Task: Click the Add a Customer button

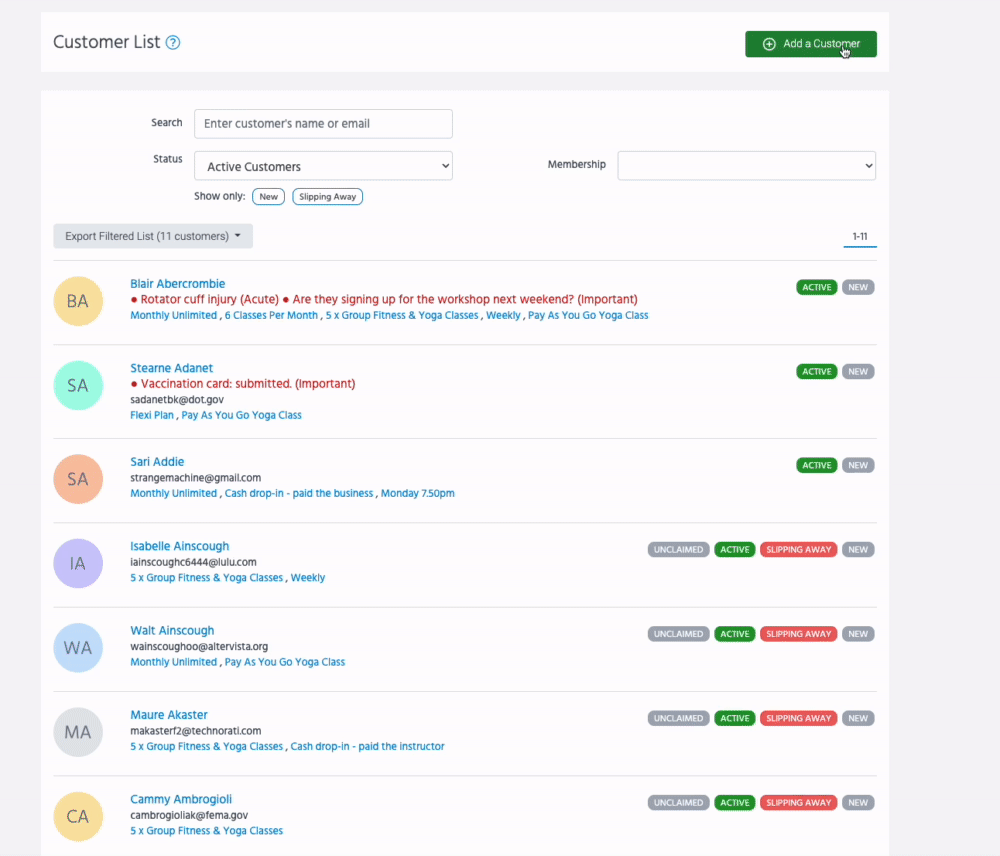Action: click(x=810, y=44)
